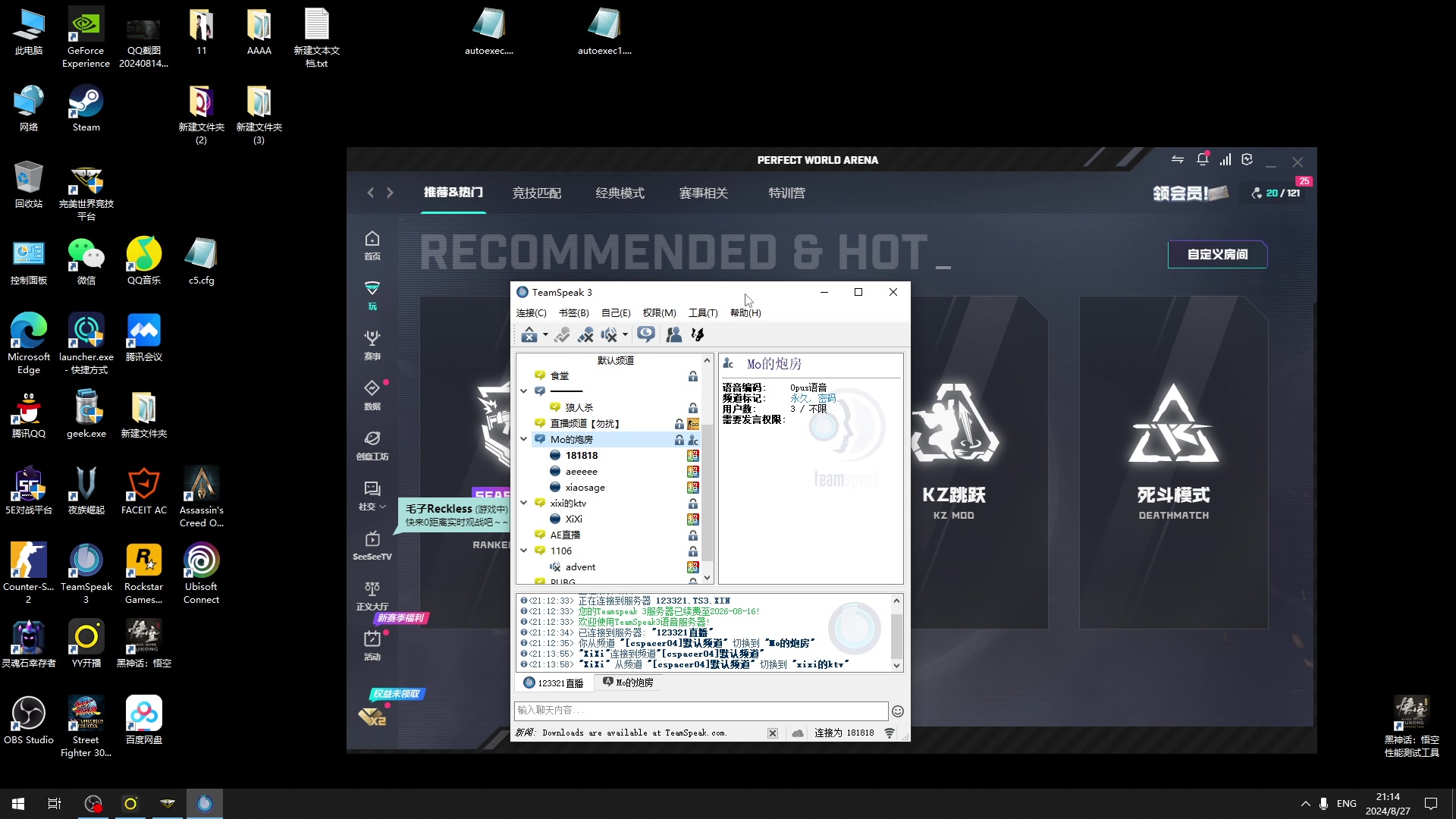Expand the 社交 social sidebar item

point(372,496)
